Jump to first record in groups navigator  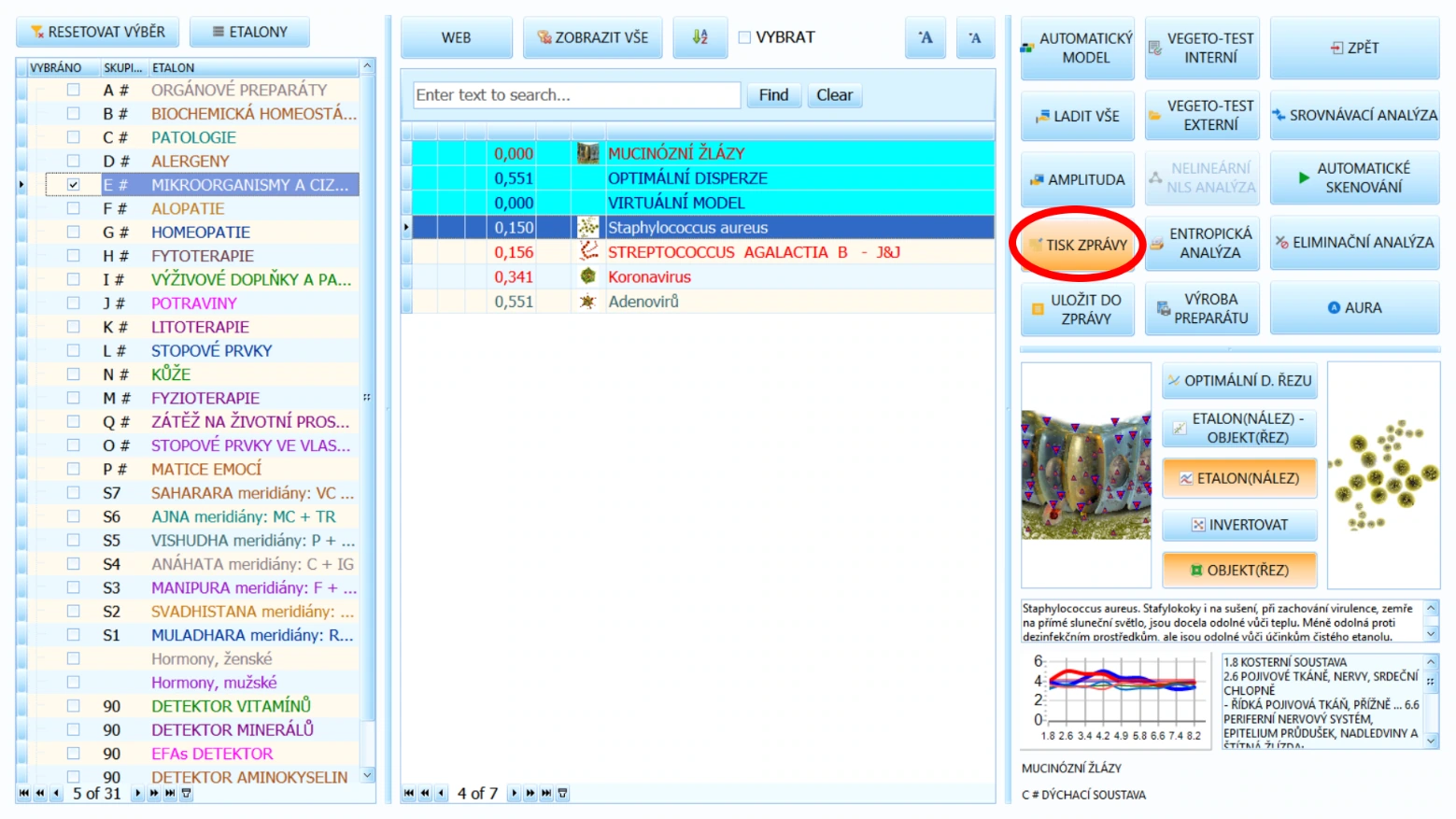24,794
